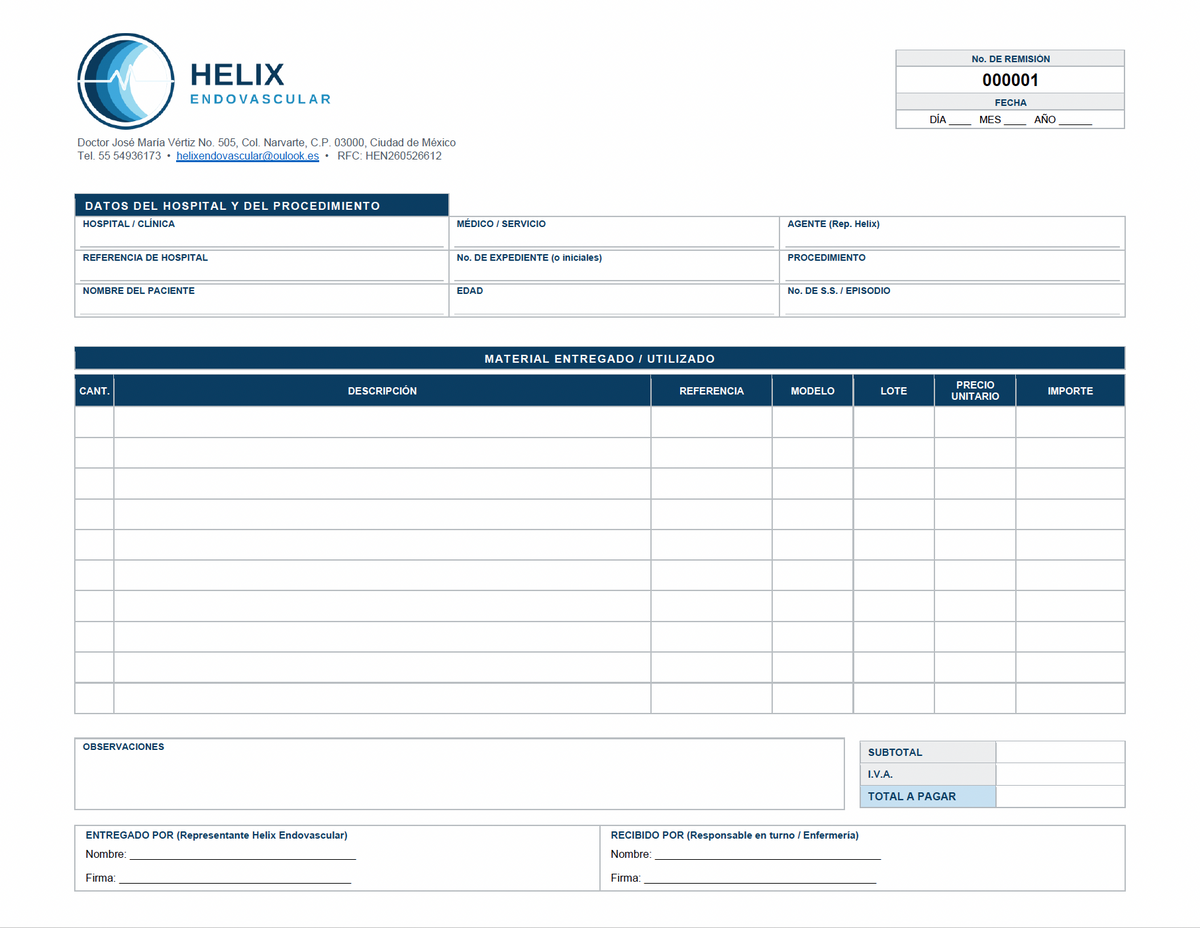
Task: Click the I.V.A. value cell
Action: [x=1061, y=774]
